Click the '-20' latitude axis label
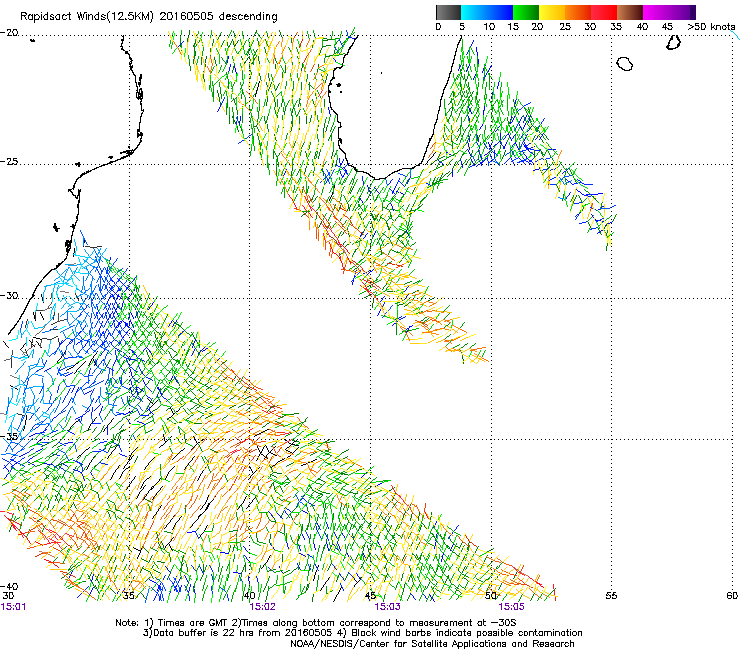The image size is (740, 650). pos(9,33)
